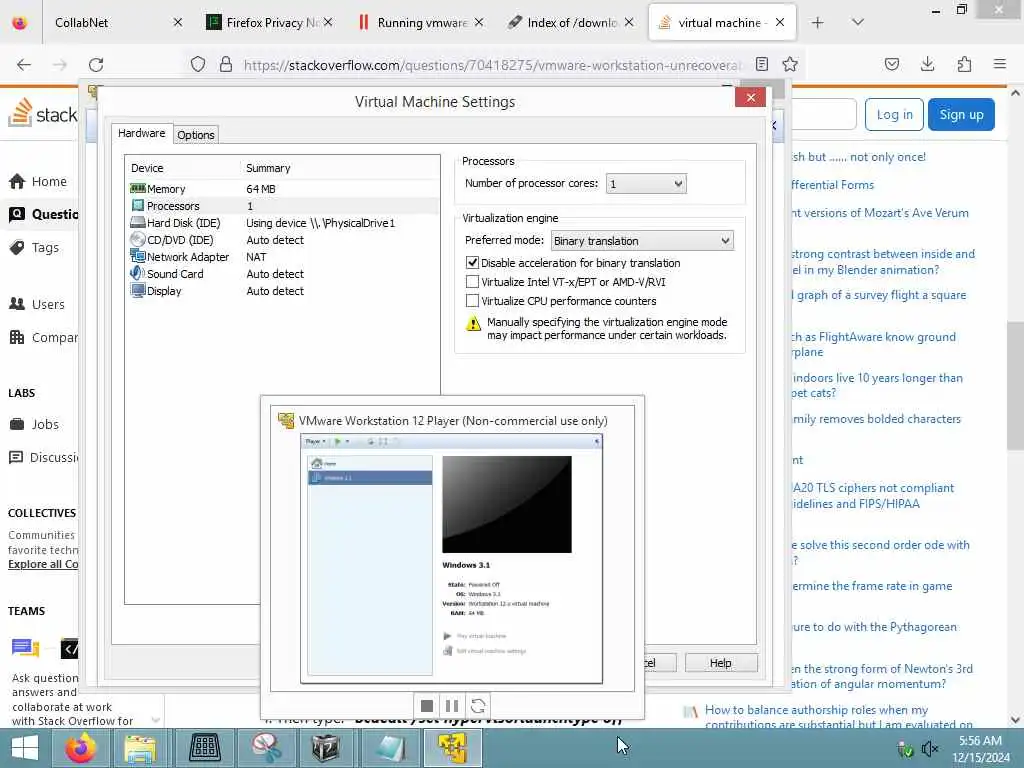Open the FlightAware know ground related question

pyautogui.click(x=873, y=344)
